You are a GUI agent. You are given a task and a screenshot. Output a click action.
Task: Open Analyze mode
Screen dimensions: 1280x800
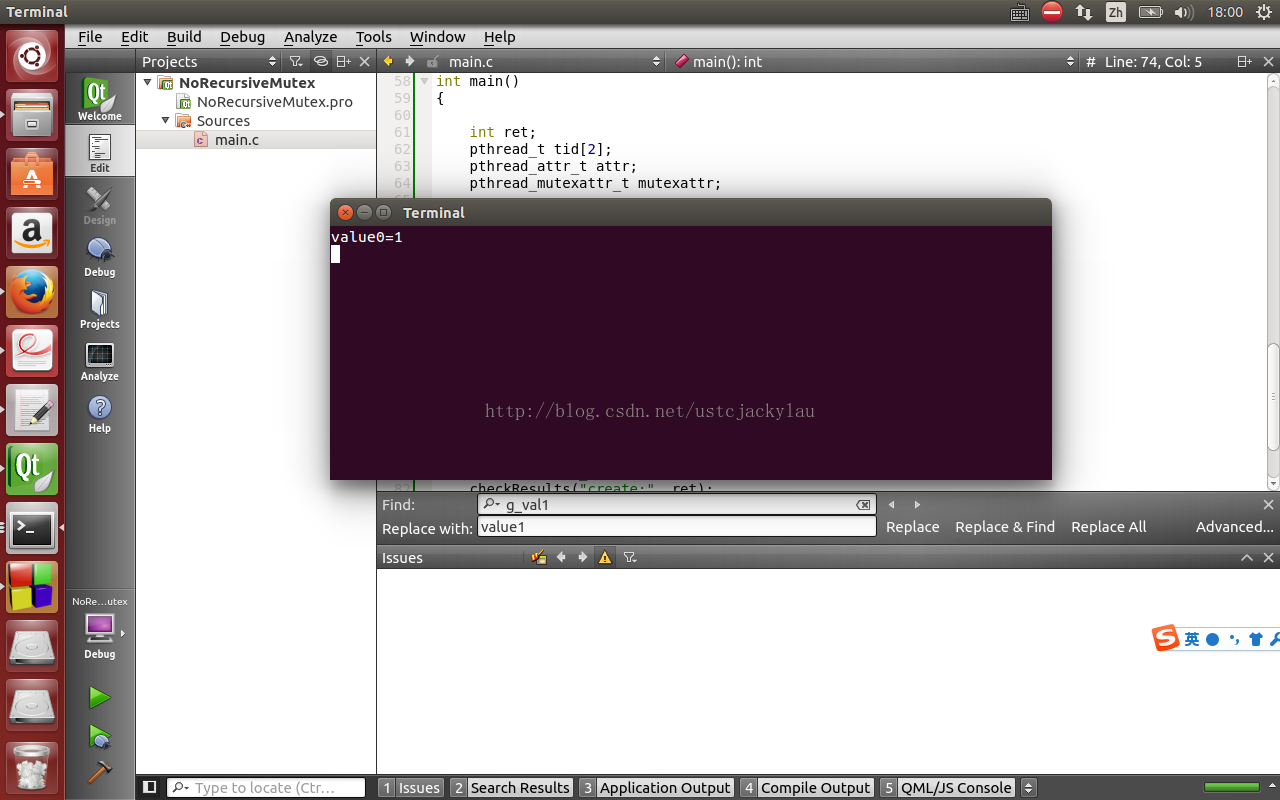99,360
